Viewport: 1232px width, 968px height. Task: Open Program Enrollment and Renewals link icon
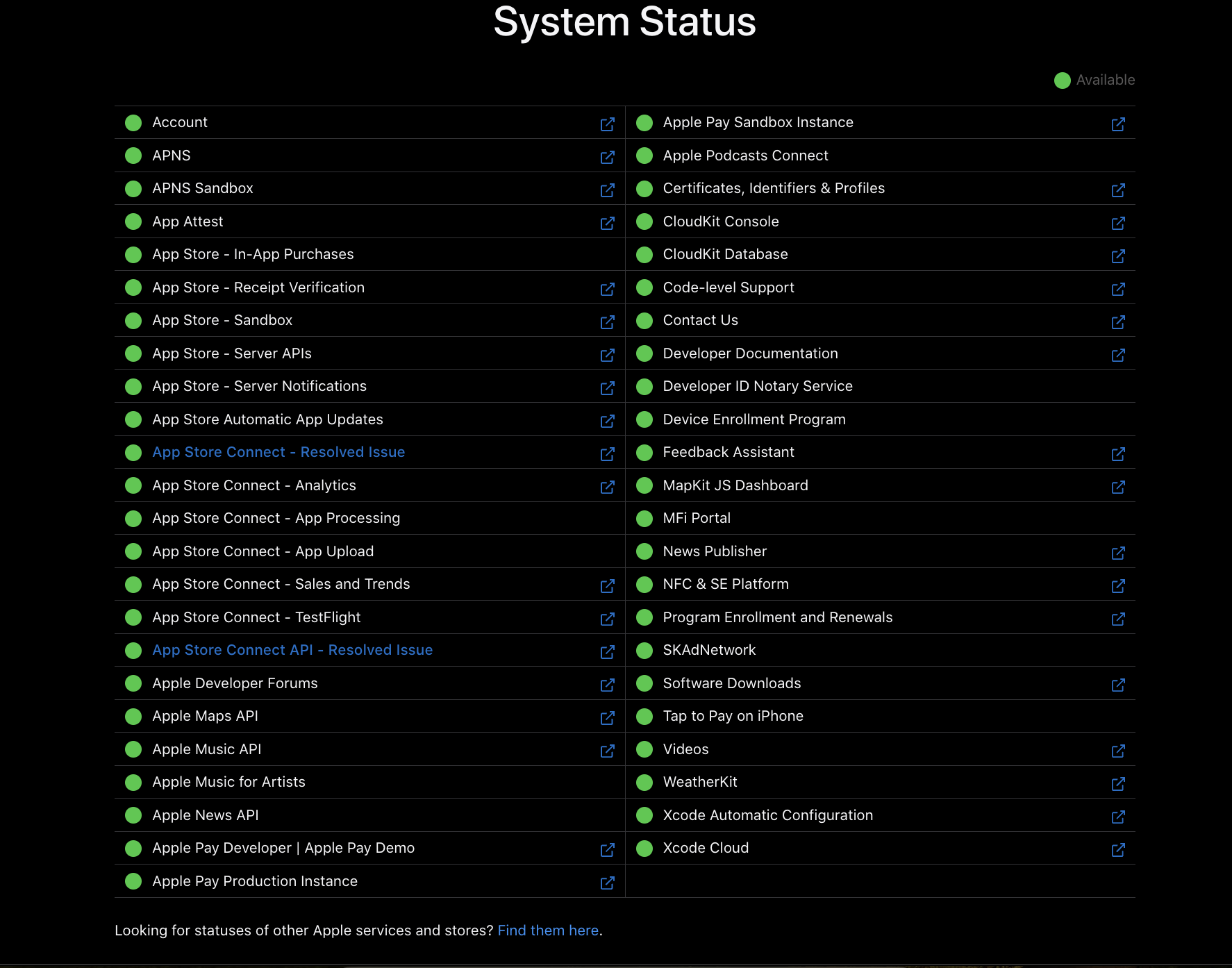[1118, 619]
